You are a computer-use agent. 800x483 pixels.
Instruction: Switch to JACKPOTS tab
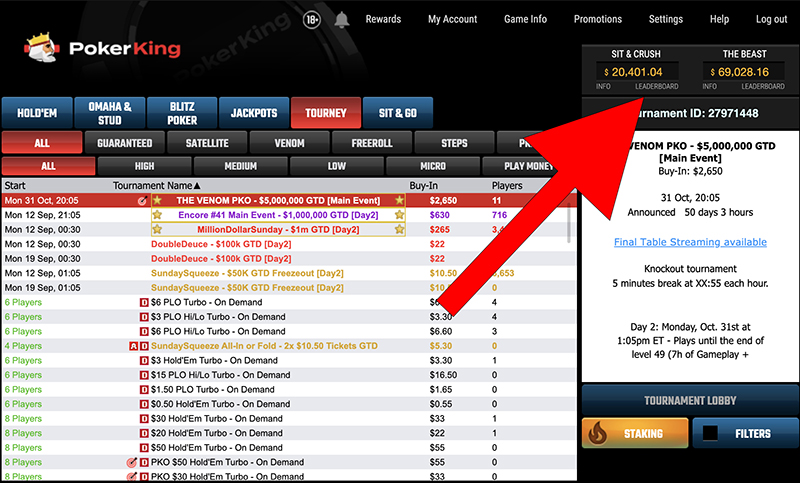click(254, 113)
